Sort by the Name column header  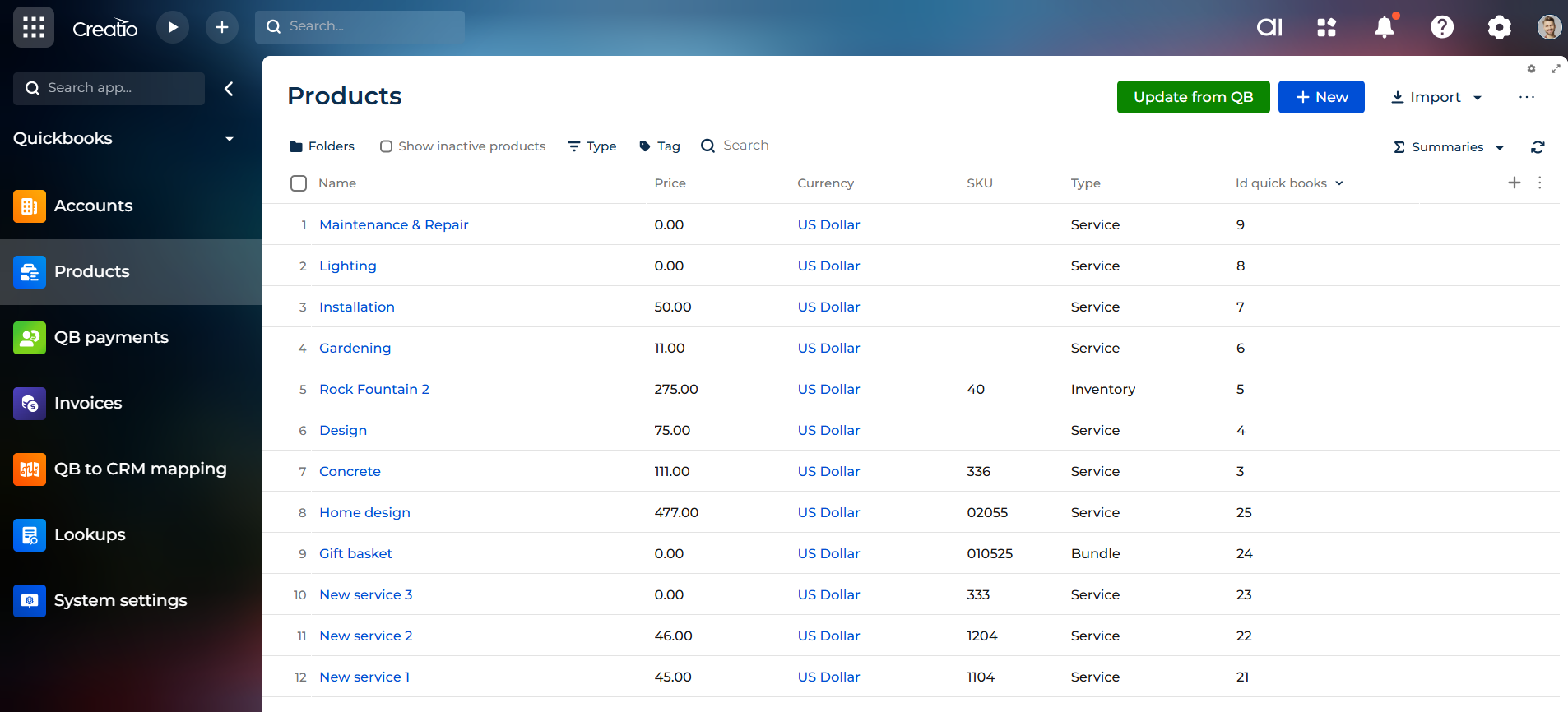[x=337, y=183]
